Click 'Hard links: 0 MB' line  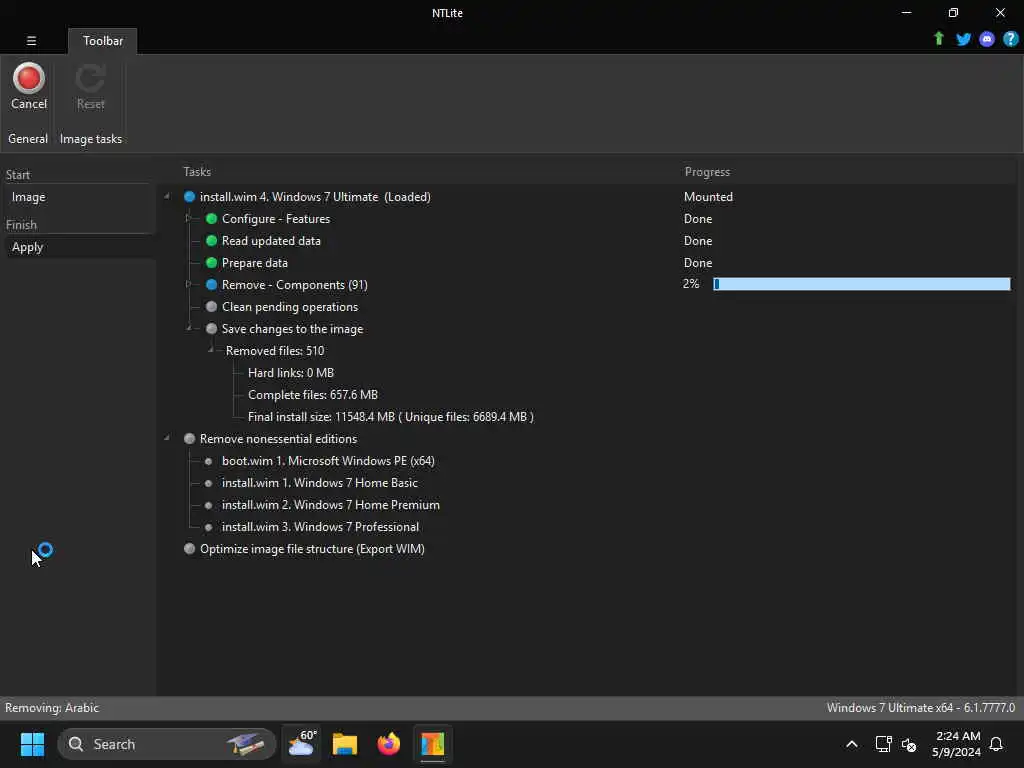click(x=291, y=373)
